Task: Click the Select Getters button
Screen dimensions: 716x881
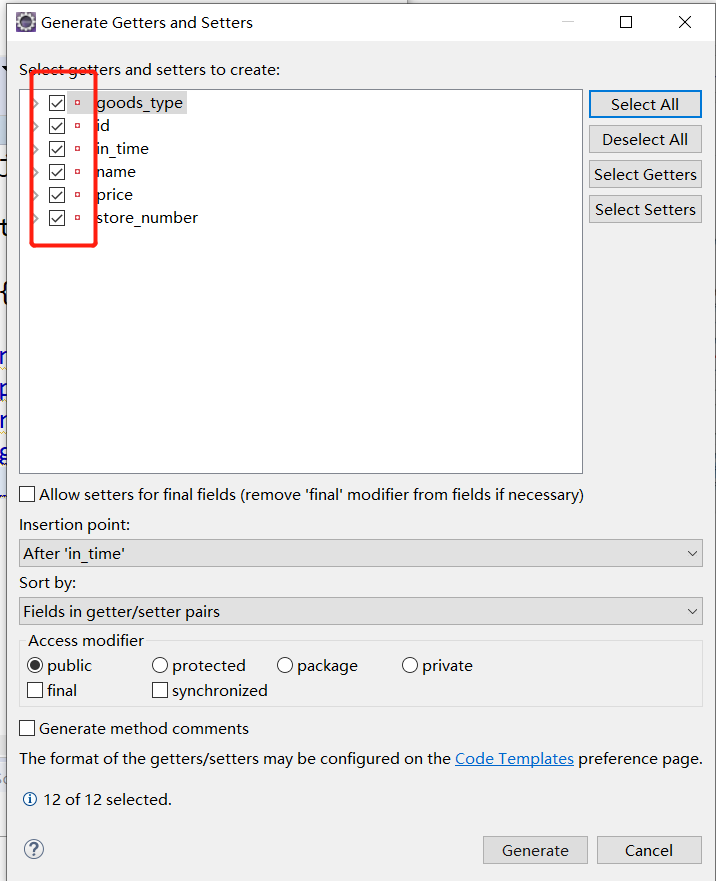Action: click(645, 175)
